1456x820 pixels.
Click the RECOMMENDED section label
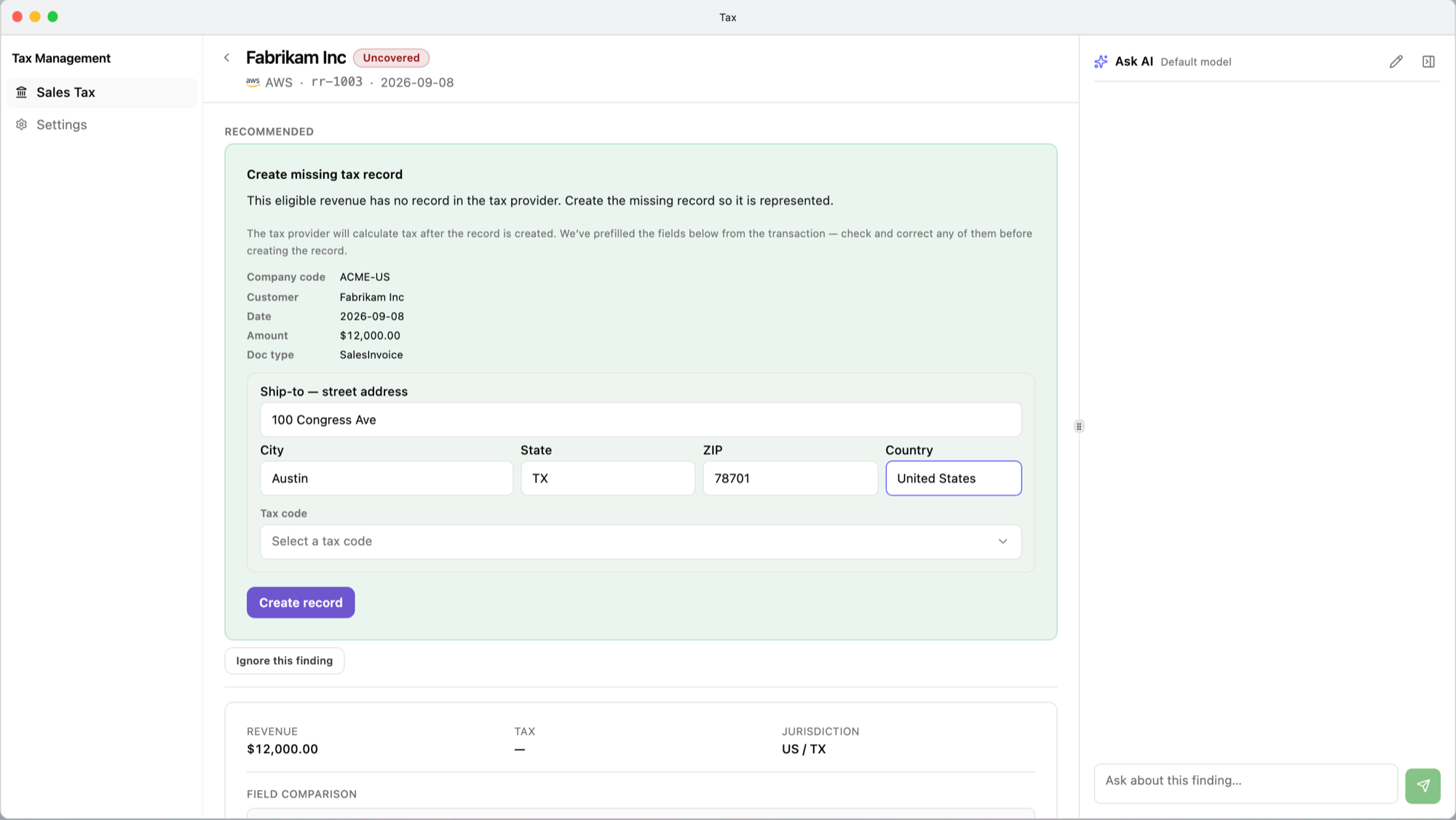coord(269,132)
